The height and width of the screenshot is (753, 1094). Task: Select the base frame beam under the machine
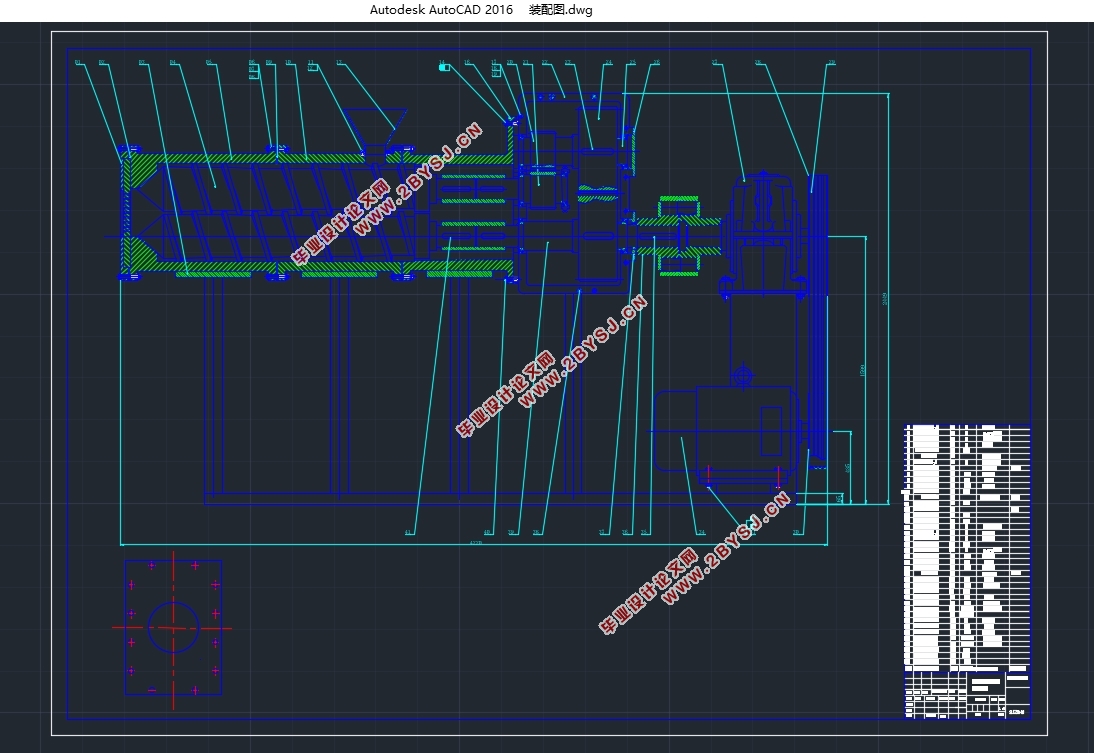point(500,499)
